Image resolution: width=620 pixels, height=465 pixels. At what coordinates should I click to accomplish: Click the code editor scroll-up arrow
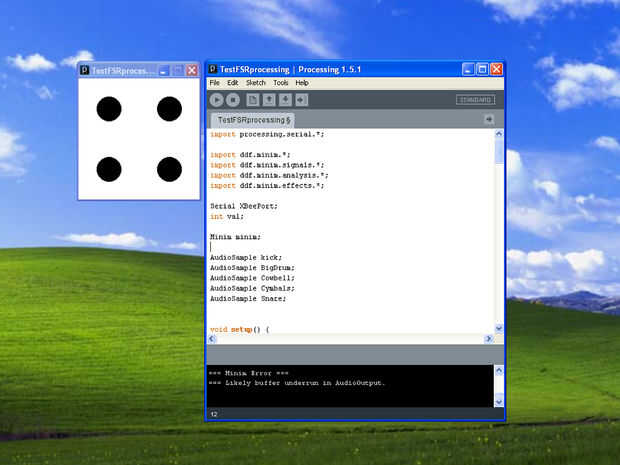499,134
